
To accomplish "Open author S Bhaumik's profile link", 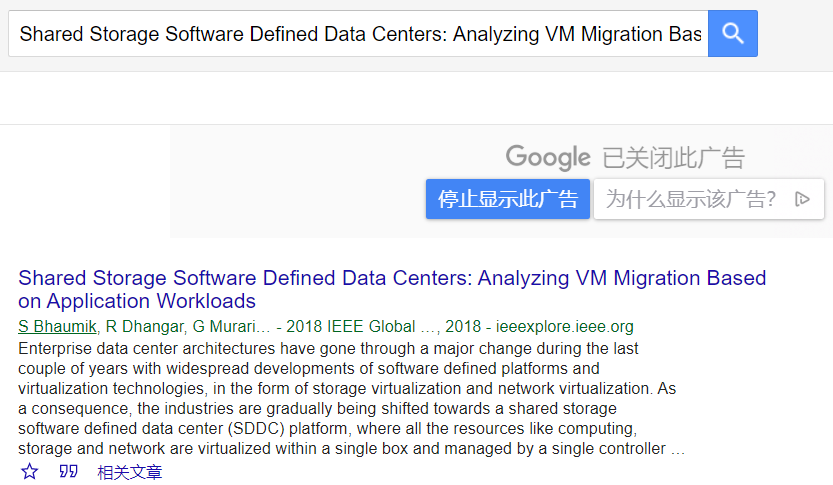I will (x=58, y=327).
